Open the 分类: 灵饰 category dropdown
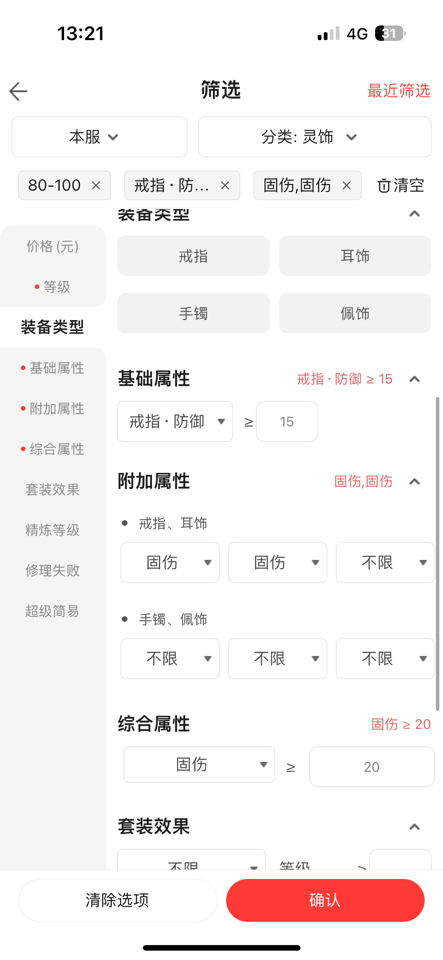 (x=315, y=137)
